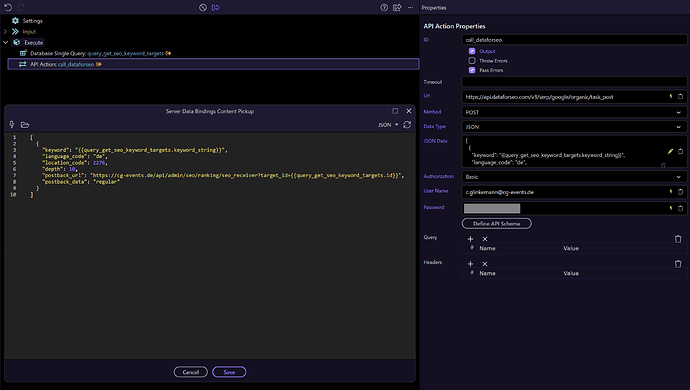Click the "language_code": "de" line in the editor
This screenshot has height=390, width=690.
pos(75,156)
